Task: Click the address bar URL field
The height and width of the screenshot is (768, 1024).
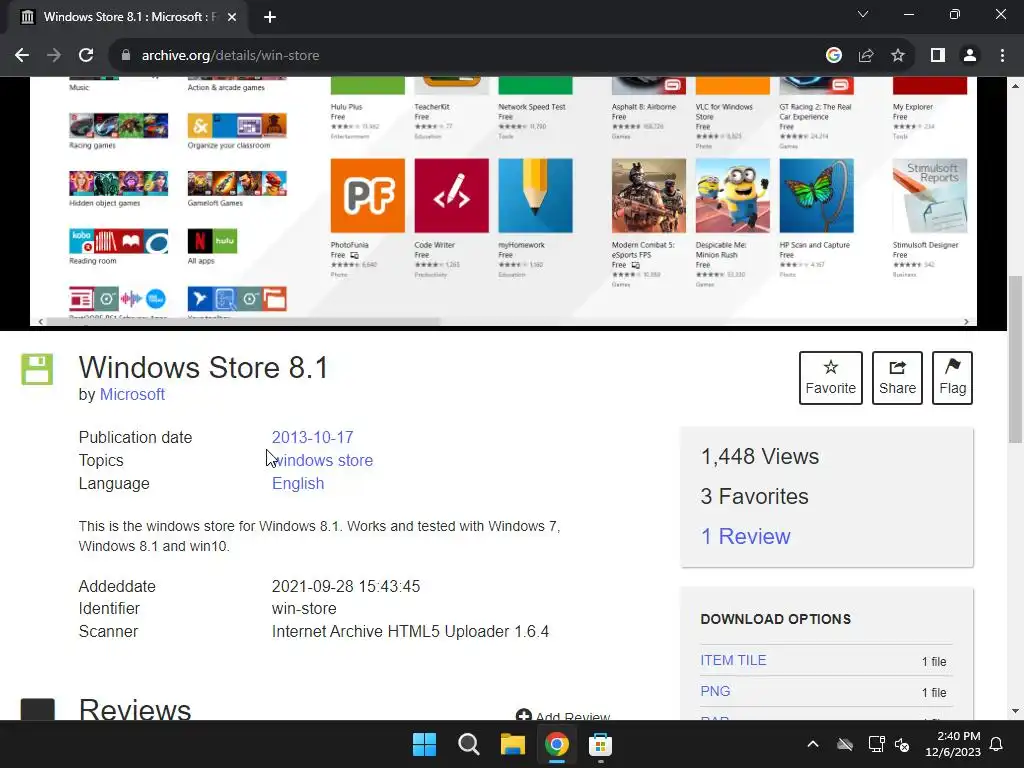Action: click(x=470, y=56)
